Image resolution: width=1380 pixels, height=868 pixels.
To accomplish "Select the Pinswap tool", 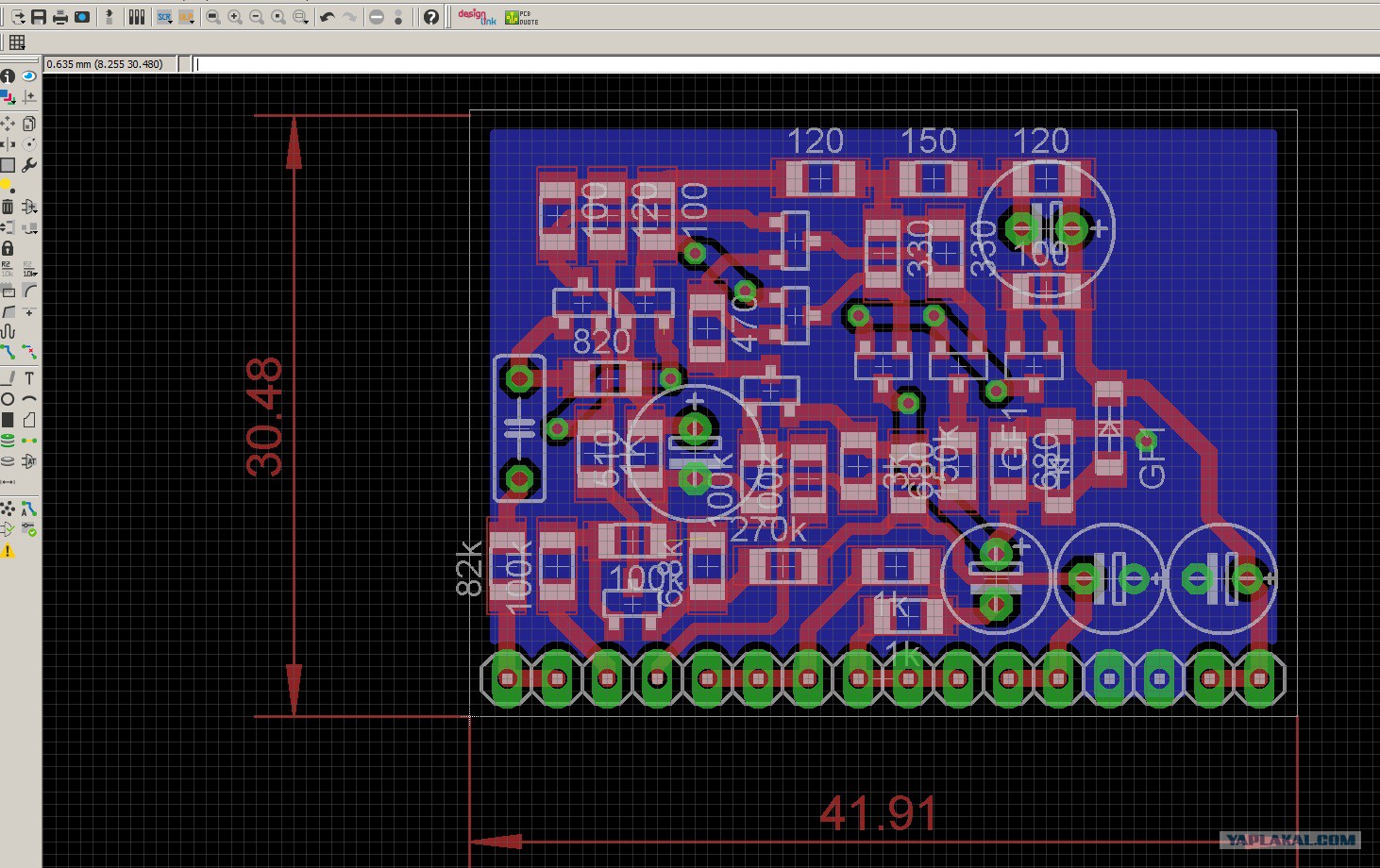I will point(8,227).
